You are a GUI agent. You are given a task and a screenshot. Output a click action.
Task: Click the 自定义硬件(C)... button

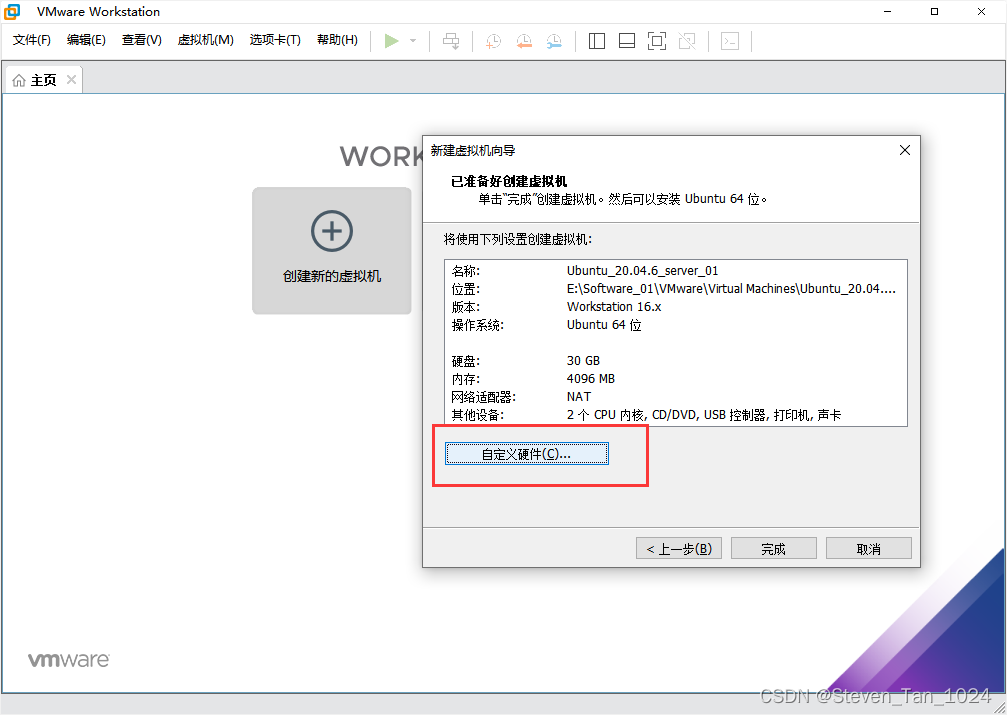[527, 454]
